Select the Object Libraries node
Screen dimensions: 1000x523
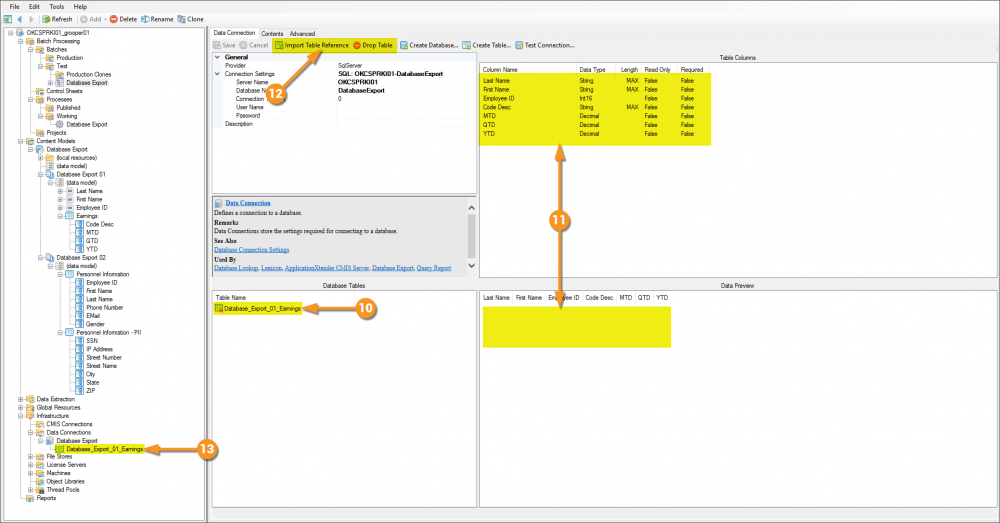coord(65,482)
